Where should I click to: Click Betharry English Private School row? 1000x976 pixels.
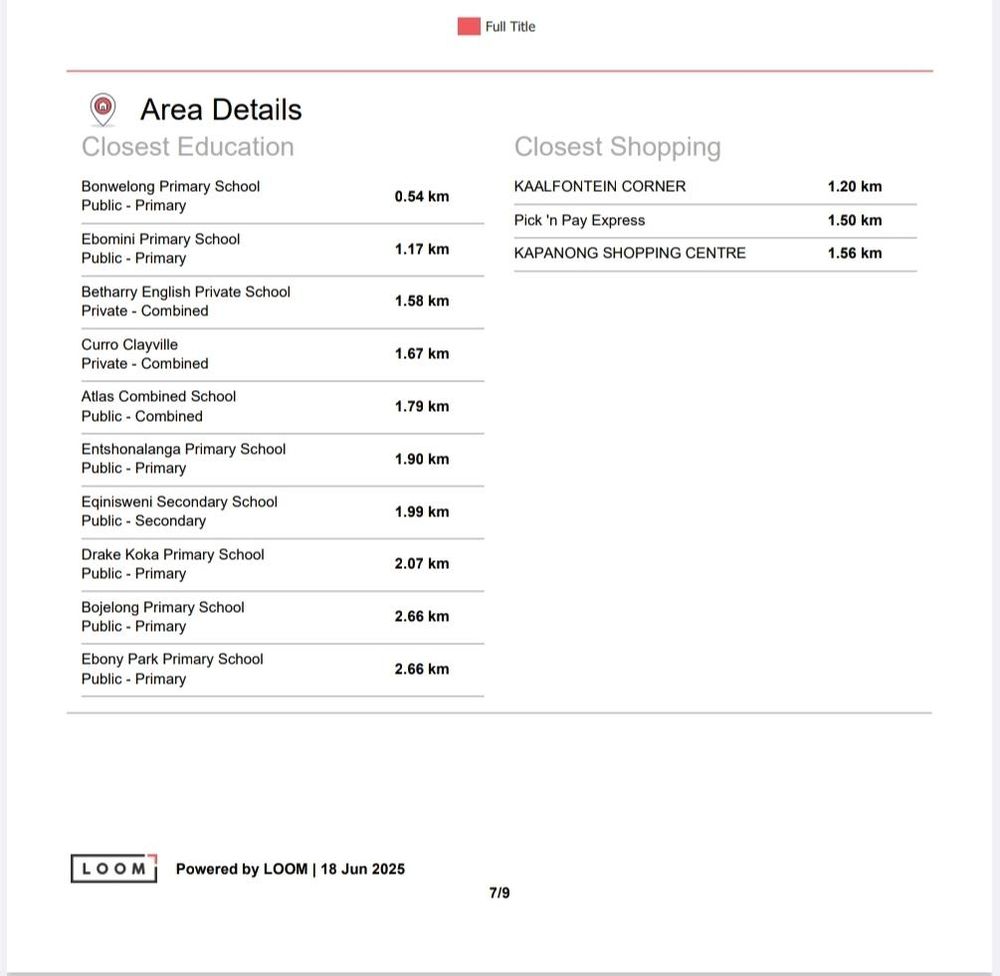point(185,292)
